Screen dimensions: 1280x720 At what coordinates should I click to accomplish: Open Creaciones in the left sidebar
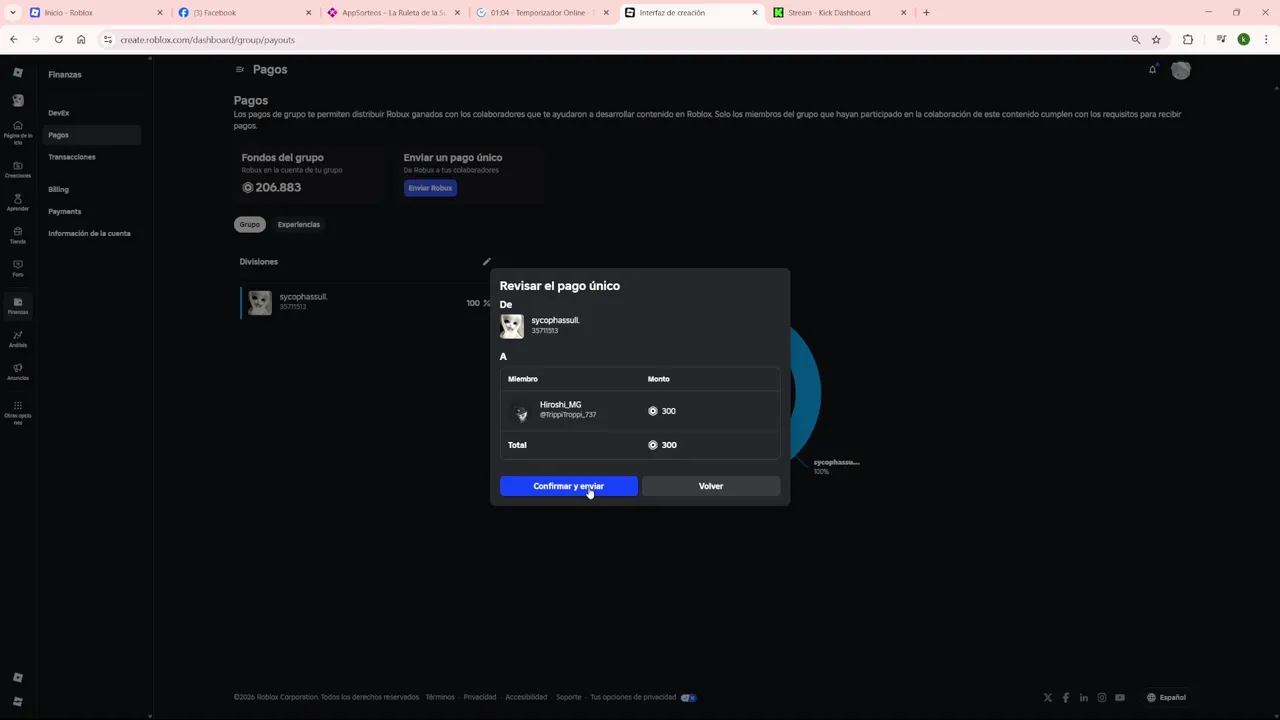point(17,170)
